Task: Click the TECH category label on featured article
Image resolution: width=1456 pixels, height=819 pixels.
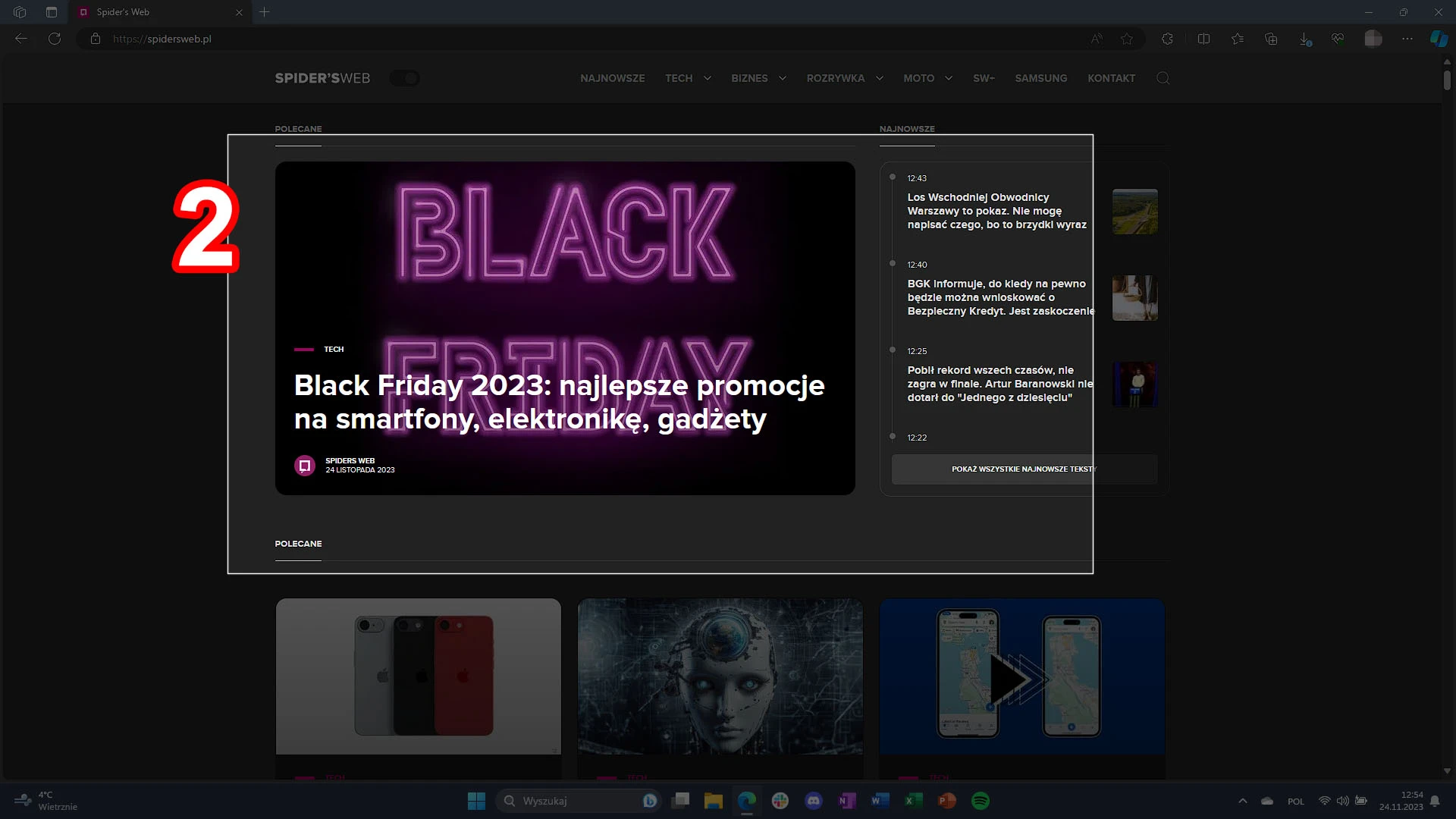Action: click(x=334, y=350)
